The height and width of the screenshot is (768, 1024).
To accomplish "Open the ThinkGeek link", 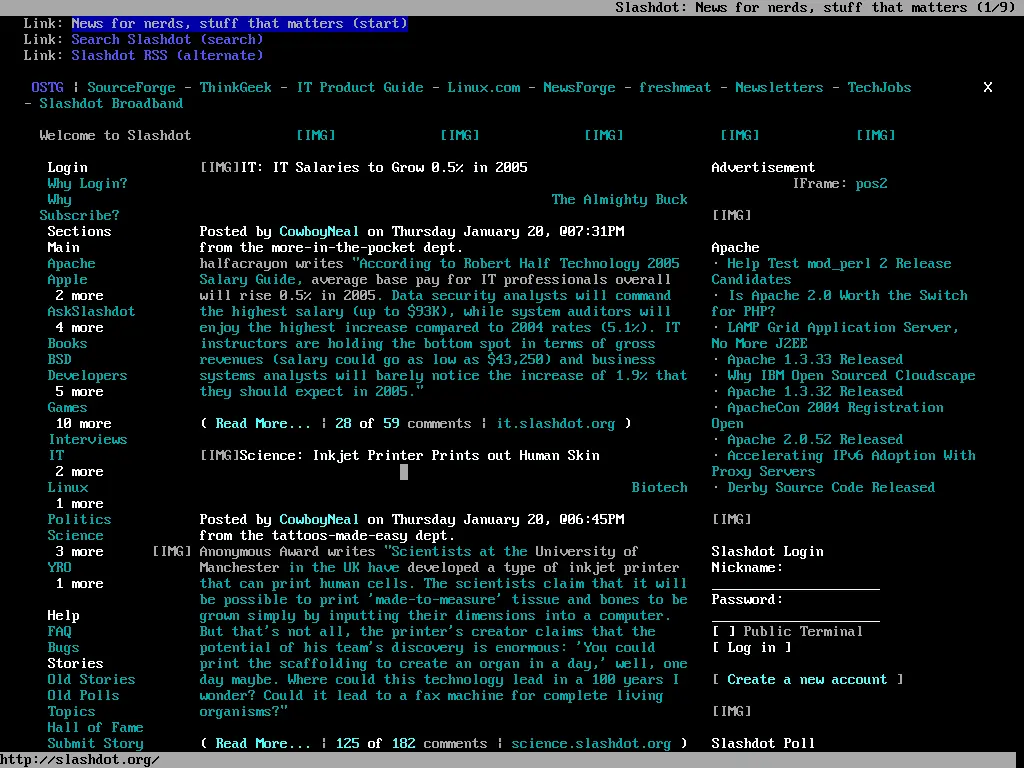I will [236, 88].
